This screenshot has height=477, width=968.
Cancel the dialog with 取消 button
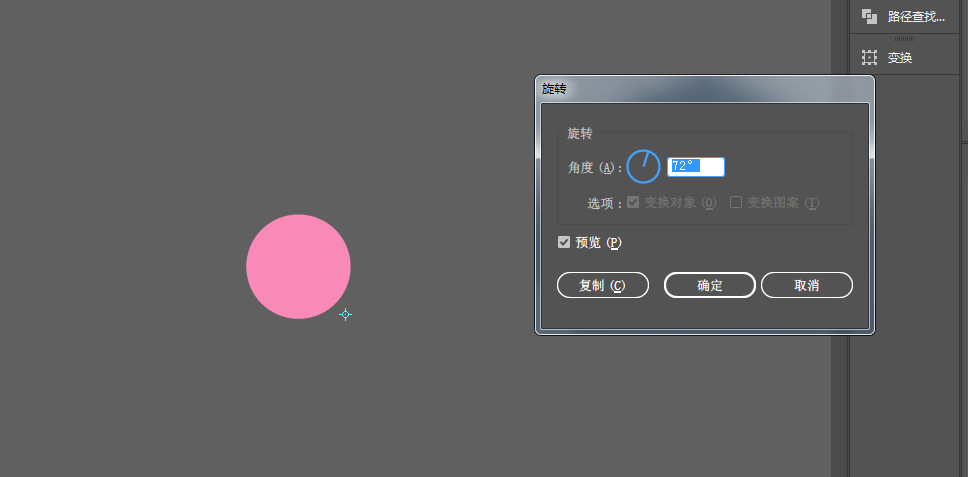(x=806, y=285)
